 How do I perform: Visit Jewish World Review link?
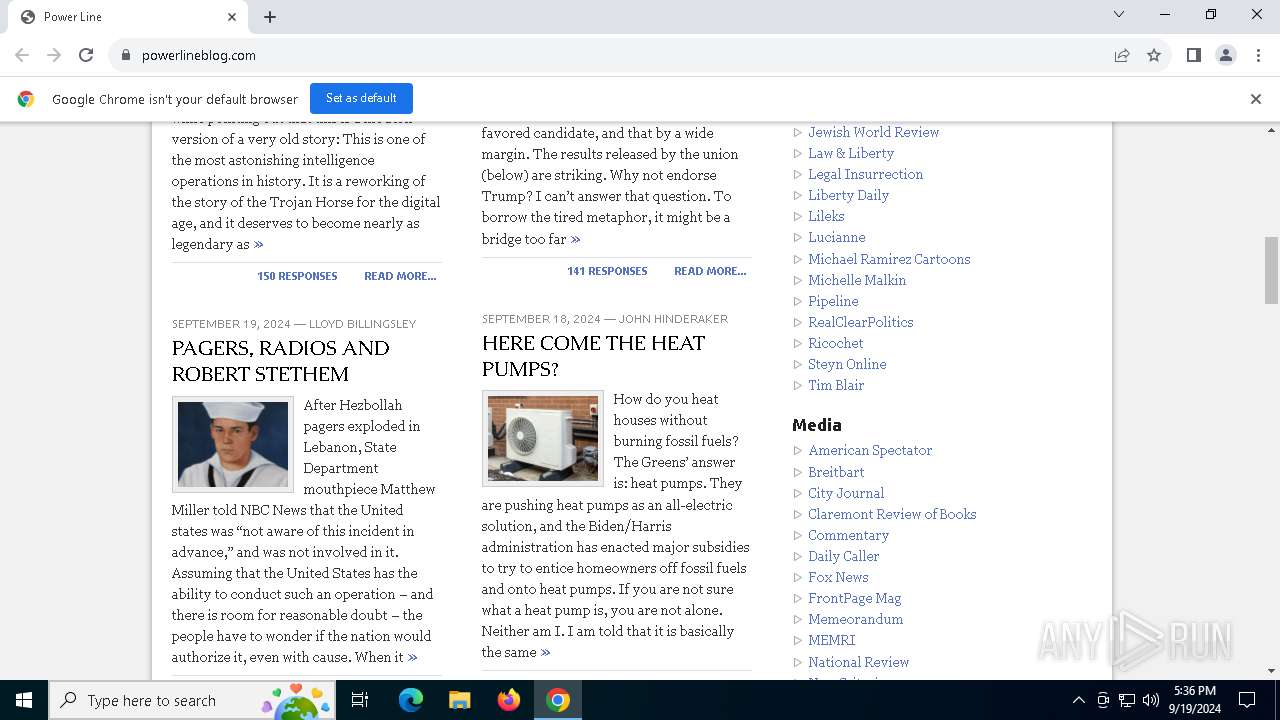click(874, 132)
